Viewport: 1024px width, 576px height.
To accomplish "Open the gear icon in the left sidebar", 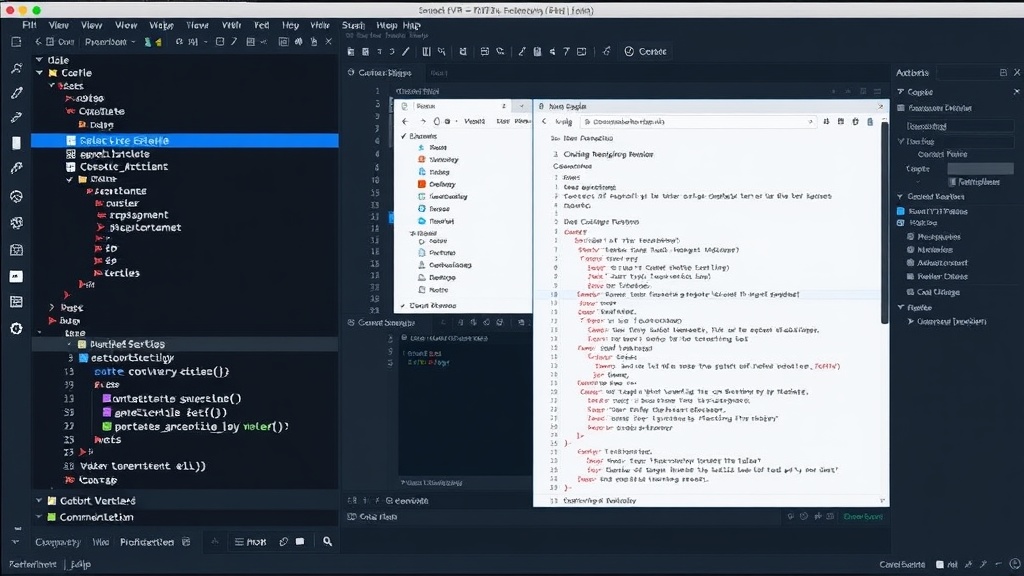I will [x=16, y=328].
